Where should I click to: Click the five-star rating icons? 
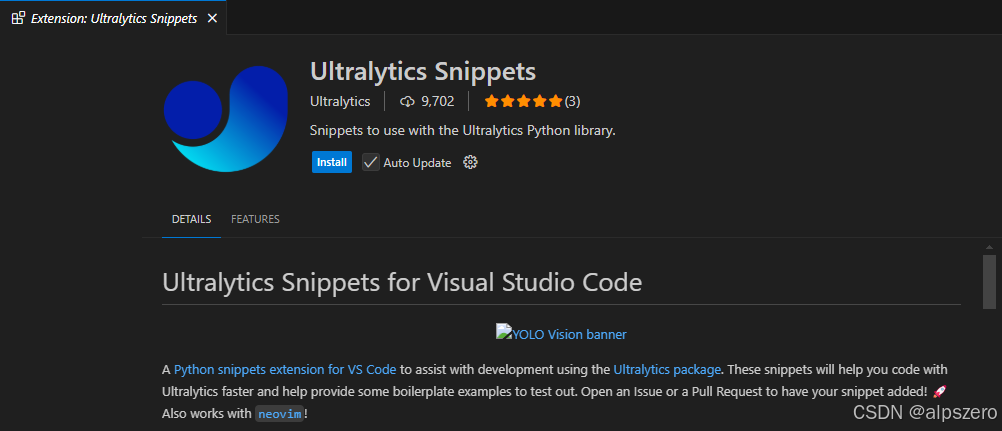point(523,101)
